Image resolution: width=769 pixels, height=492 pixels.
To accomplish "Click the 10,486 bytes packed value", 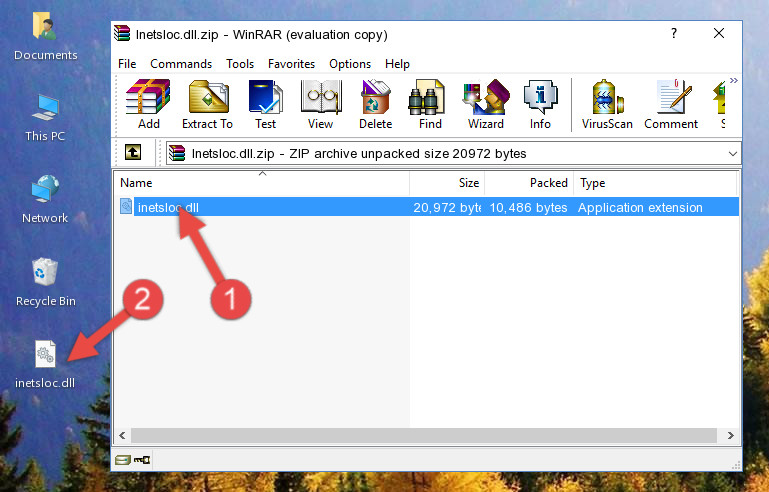I will tap(528, 207).
